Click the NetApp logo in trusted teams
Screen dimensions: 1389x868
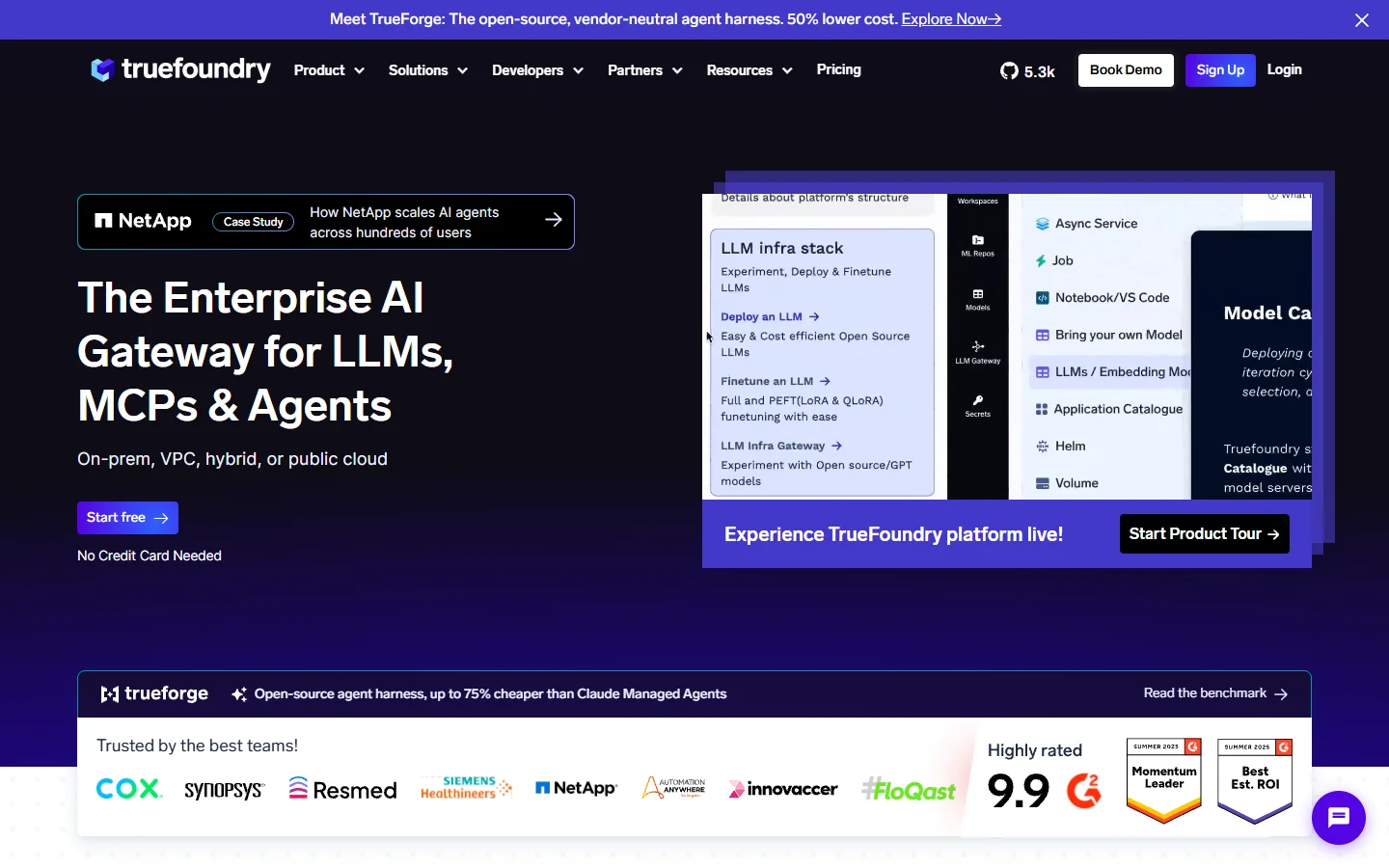click(576, 788)
